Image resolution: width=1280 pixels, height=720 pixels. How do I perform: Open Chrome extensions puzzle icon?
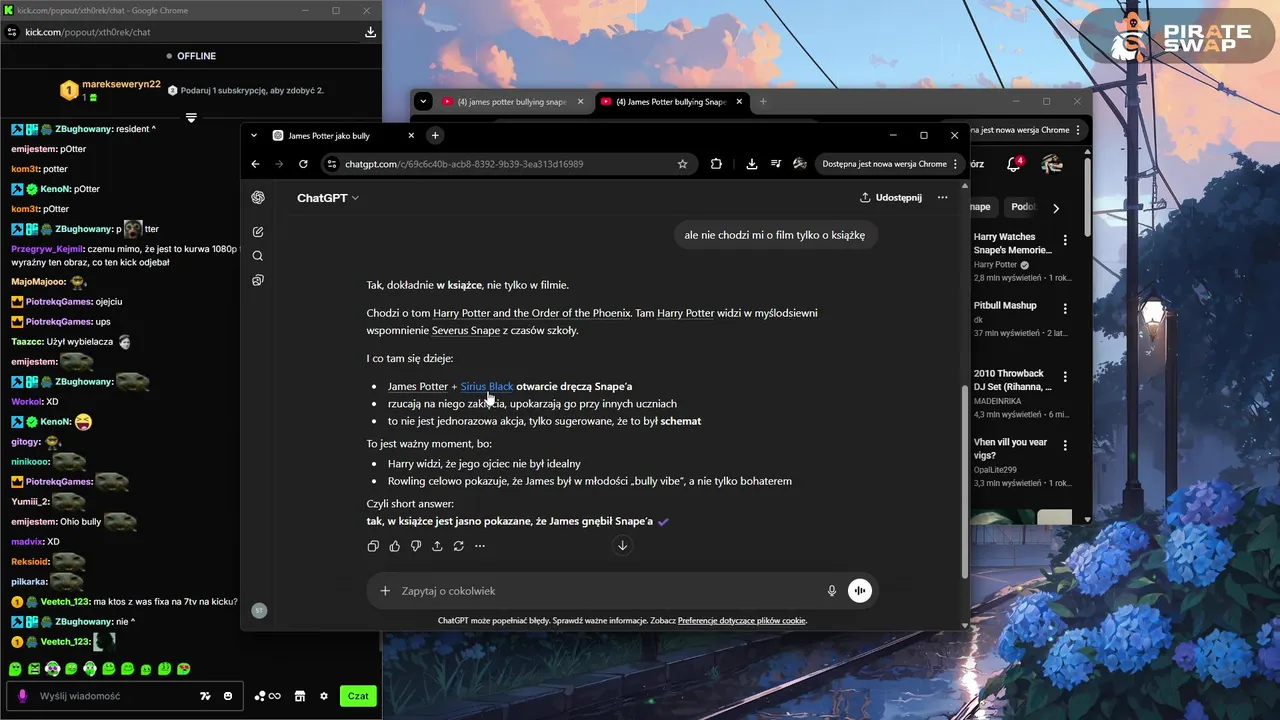click(716, 164)
